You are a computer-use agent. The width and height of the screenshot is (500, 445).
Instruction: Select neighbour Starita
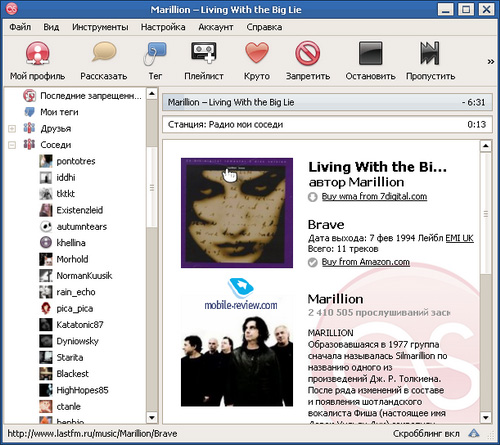coord(70,358)
